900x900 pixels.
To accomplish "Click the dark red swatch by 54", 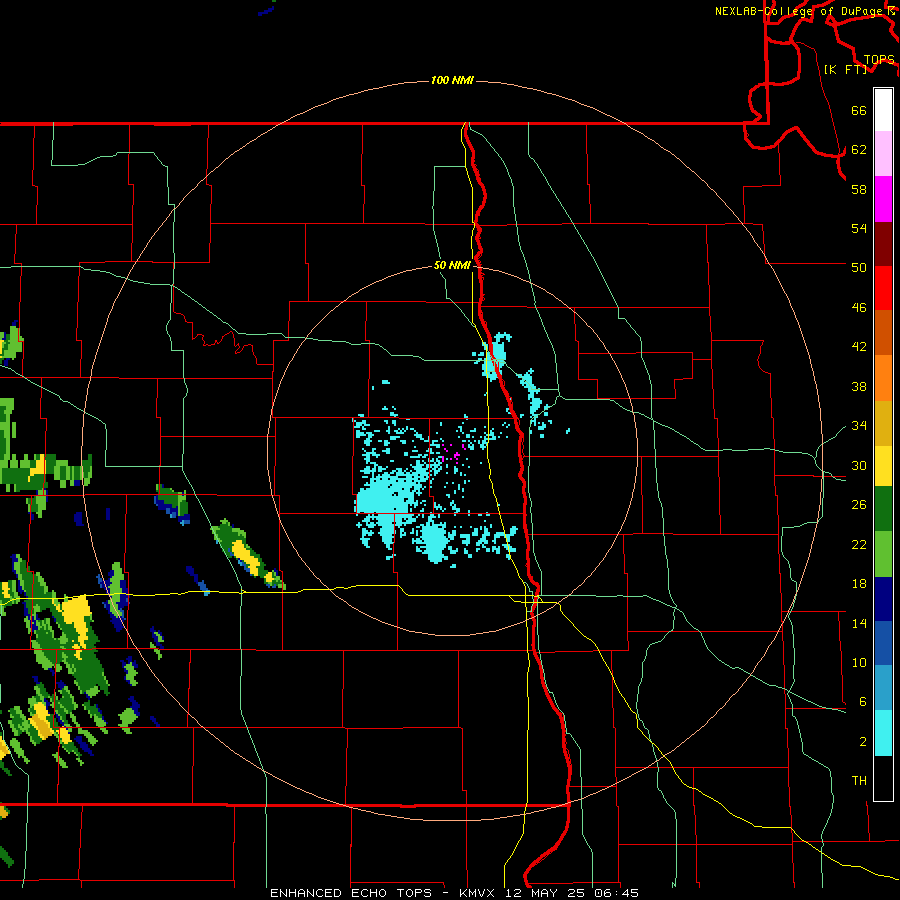I will pos(883,244).
